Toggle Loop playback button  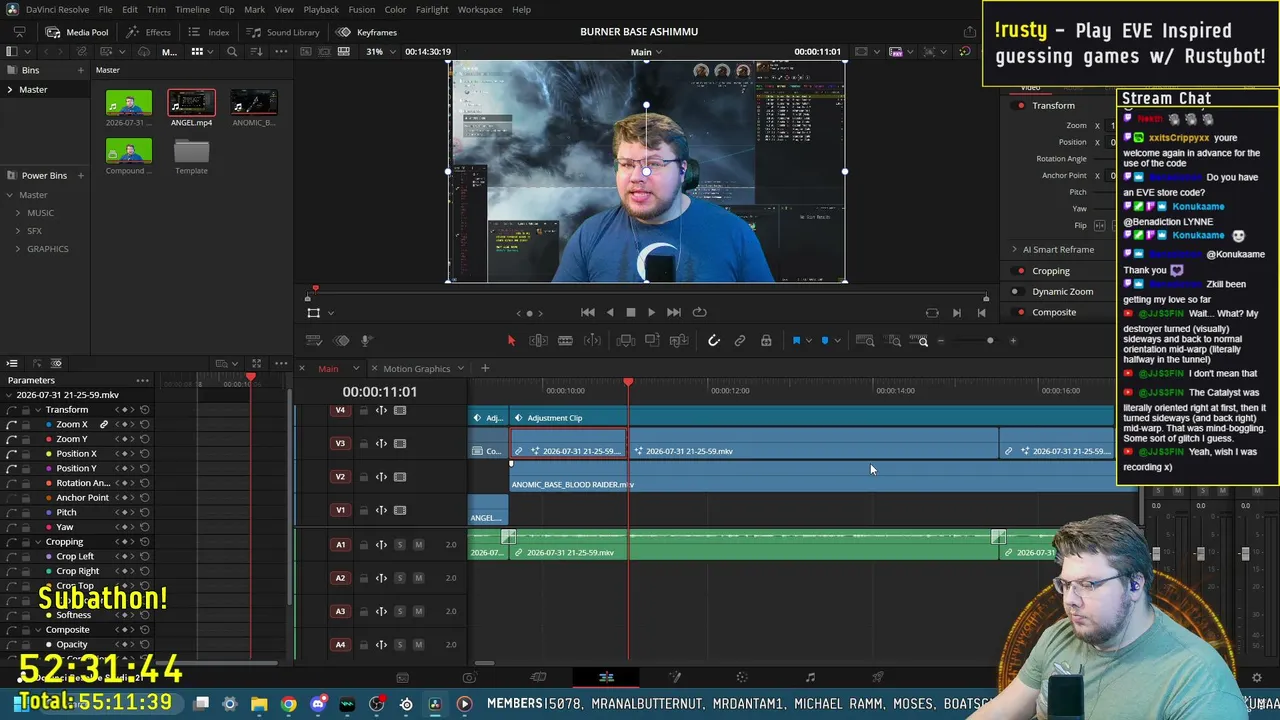700,312
